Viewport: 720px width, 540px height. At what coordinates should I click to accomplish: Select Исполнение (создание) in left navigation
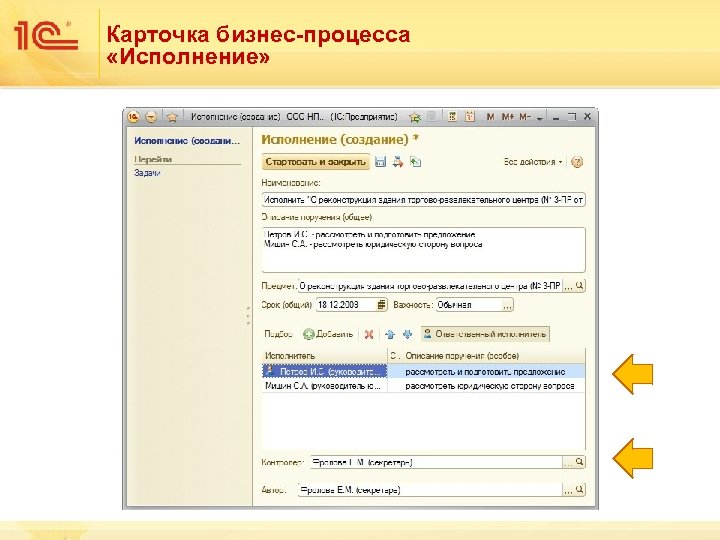point(187,141)
